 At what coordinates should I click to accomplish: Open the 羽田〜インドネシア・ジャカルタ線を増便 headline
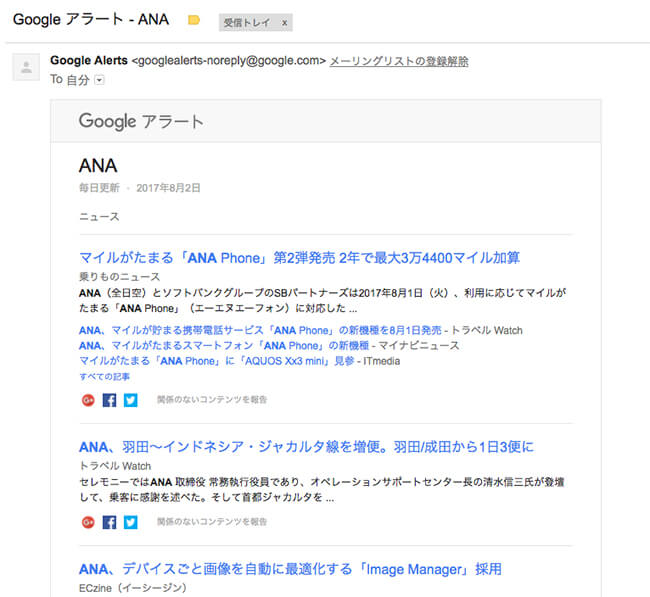[x=306, y=447]
